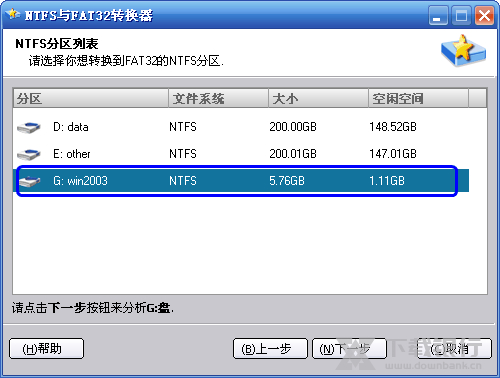Screen dimensions: 500x378
Task: Cancel with the (C)取消 button
Action: click(454, 349)
